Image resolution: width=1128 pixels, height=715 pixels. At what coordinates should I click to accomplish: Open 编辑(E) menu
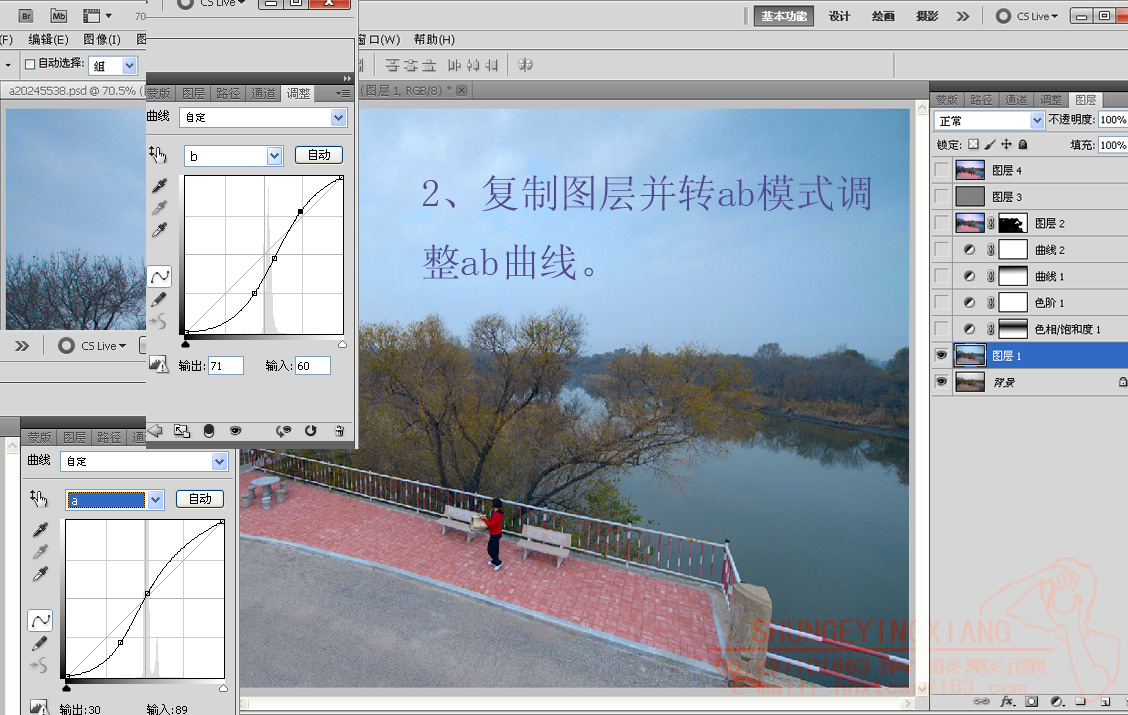48,40
